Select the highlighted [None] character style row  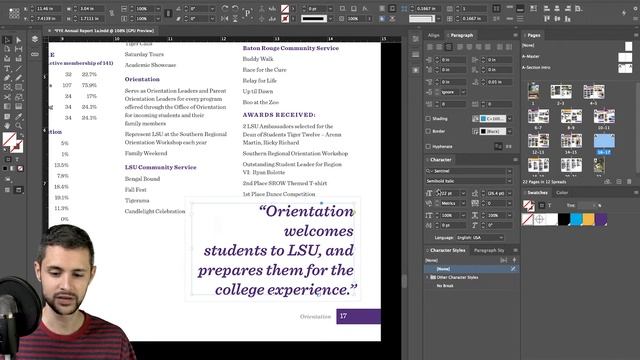(471, 269)
